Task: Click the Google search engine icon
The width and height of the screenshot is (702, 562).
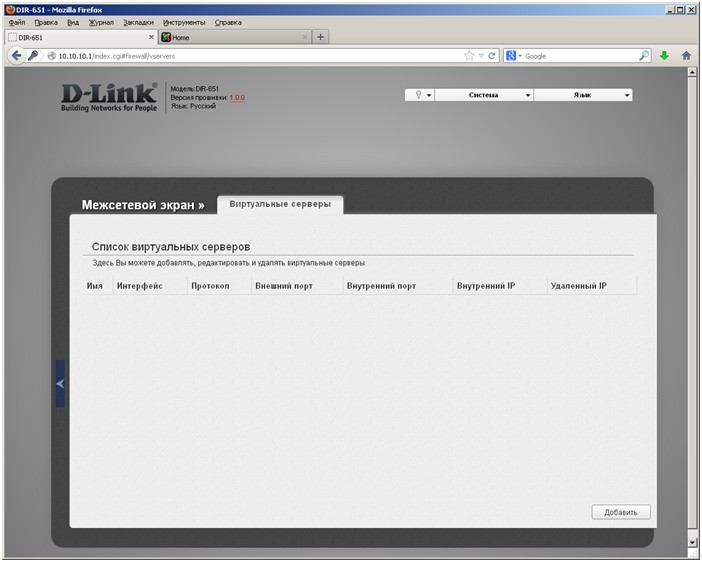Action: click(x=510, y=56)
